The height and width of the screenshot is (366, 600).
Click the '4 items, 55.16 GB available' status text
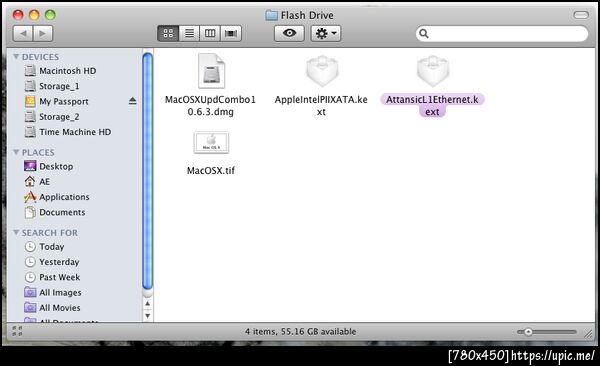click(x=300, y=332)
